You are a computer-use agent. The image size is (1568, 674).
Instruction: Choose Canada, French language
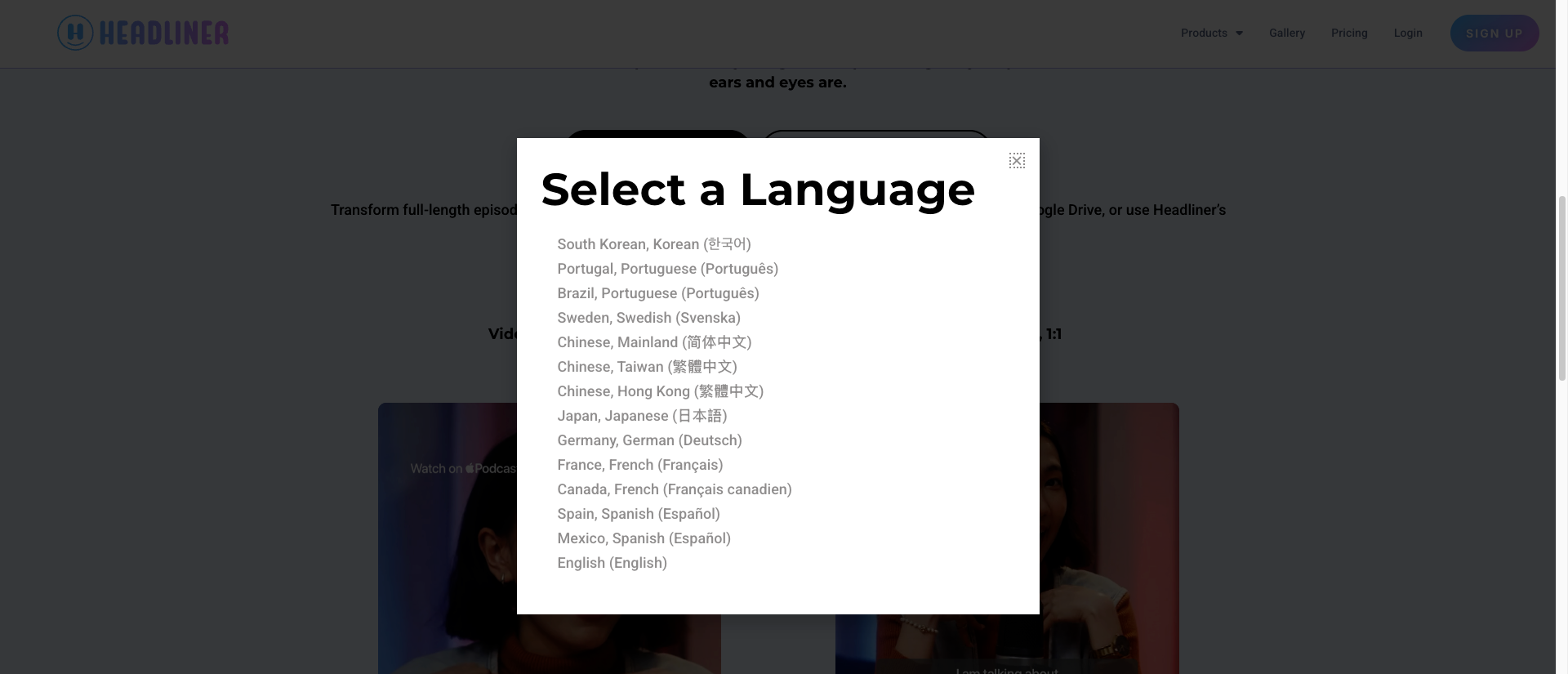click(675, 489)
